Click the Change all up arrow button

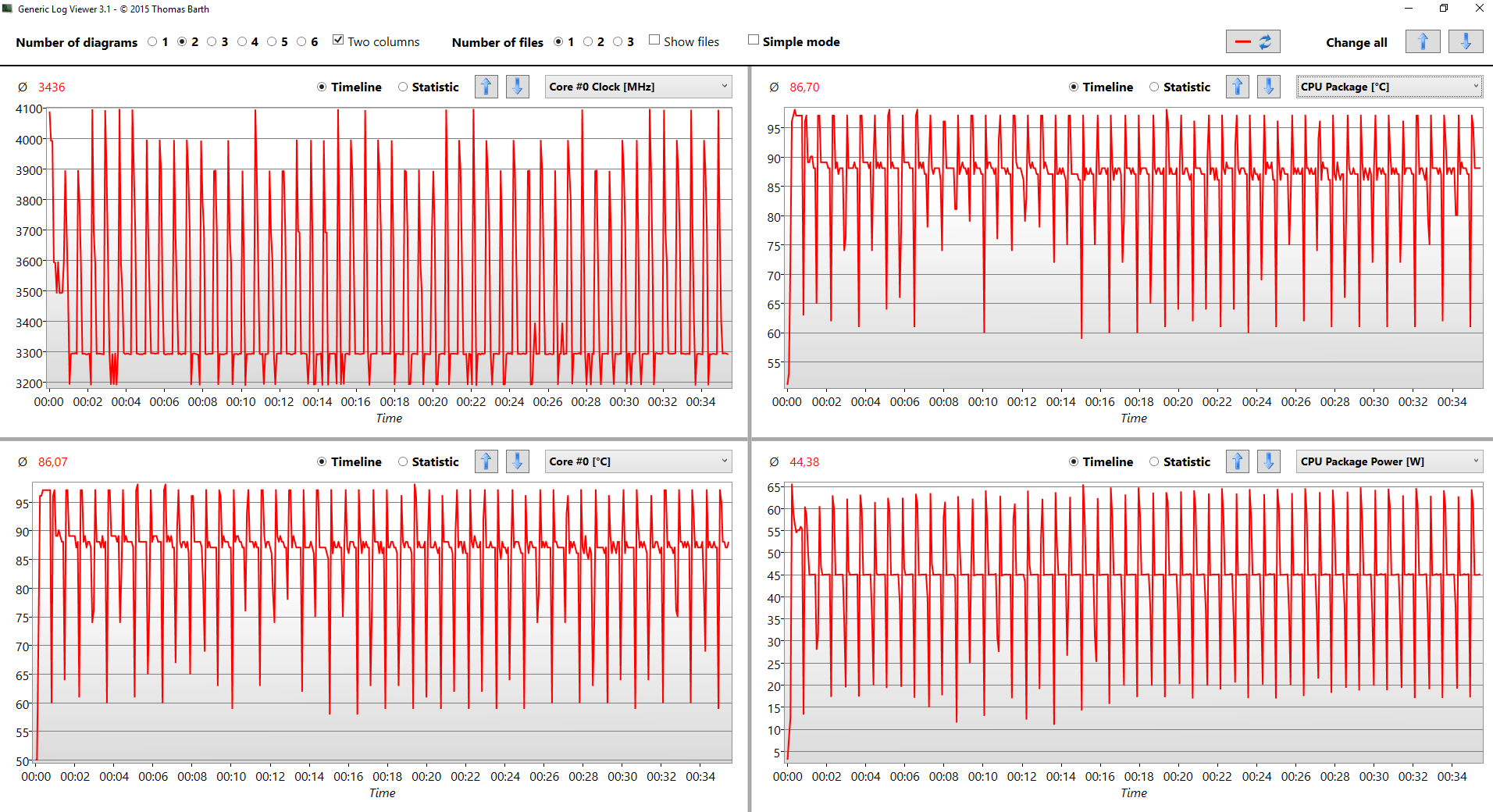tap(1422, 42)
